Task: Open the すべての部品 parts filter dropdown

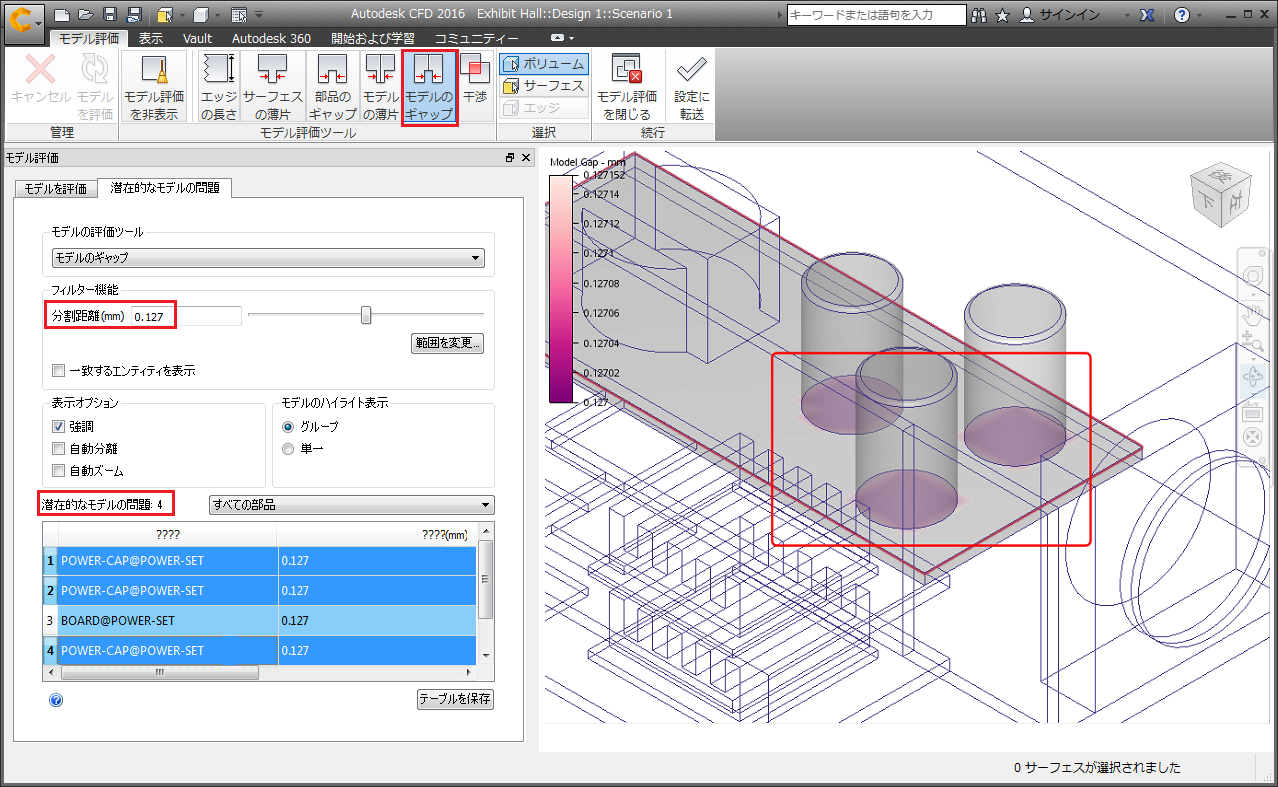Action: [351, 505]
